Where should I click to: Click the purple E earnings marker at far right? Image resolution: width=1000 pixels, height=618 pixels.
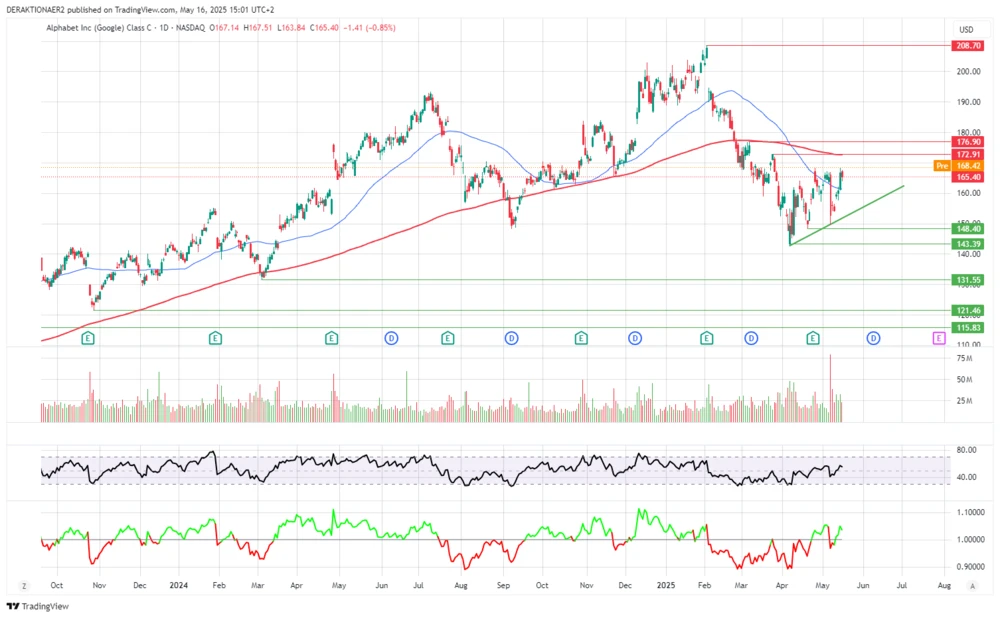point(938,338)
